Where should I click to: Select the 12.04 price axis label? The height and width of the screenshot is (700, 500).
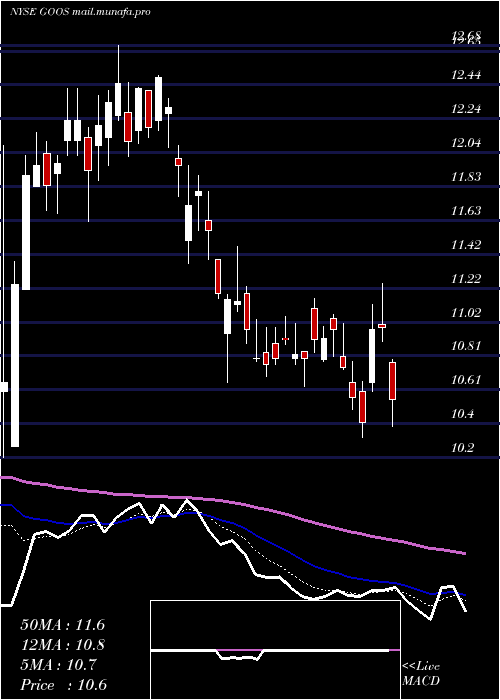tap(466, 143)
